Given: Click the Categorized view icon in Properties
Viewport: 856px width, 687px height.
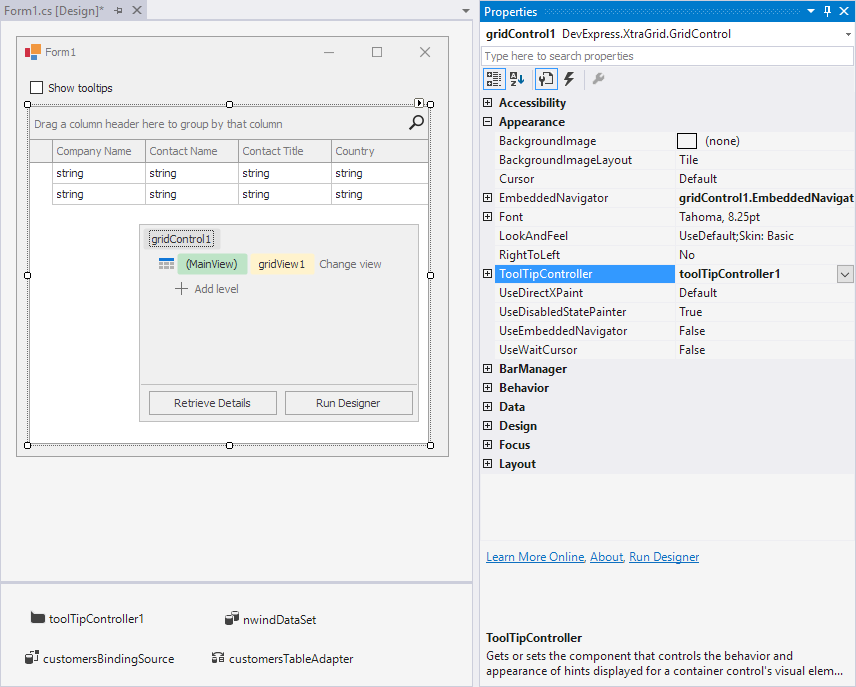Looking at the screenshot, I should click(494, 79).
